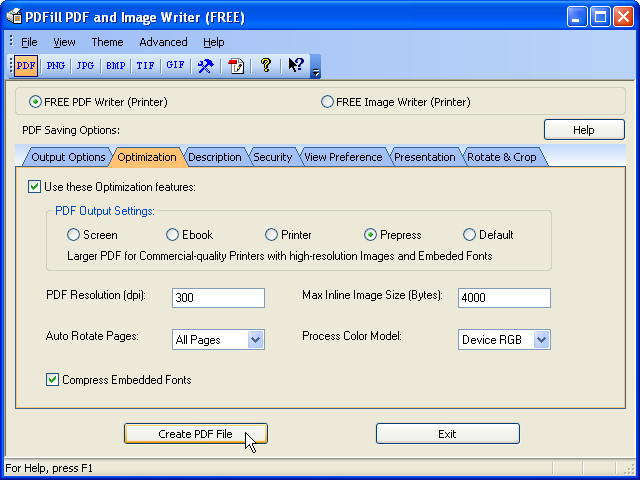Switch to the Security tab
This screenshot has height=480, width=640.
click(273, 158)
